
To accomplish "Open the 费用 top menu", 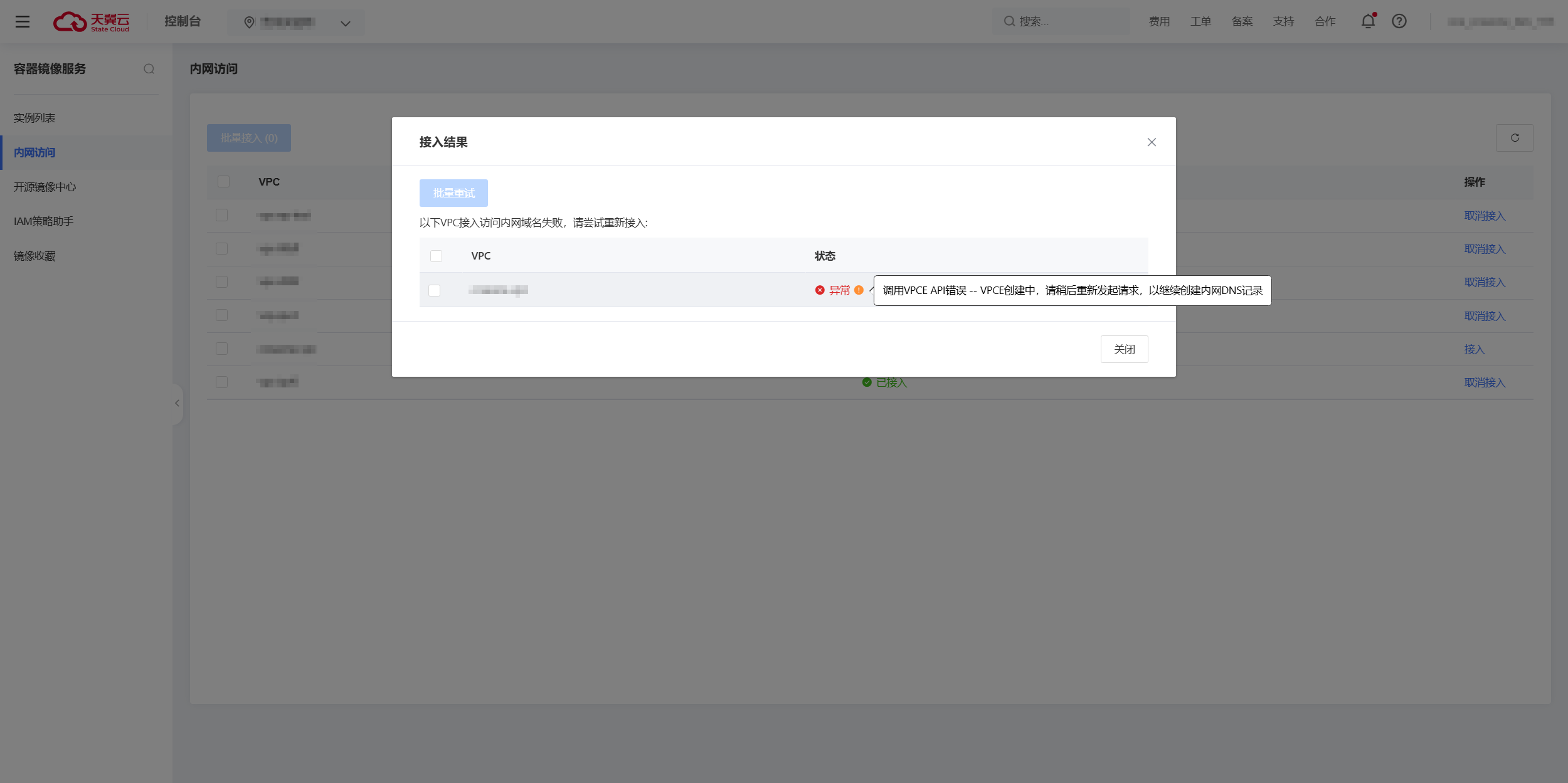I will point(1159,22).
